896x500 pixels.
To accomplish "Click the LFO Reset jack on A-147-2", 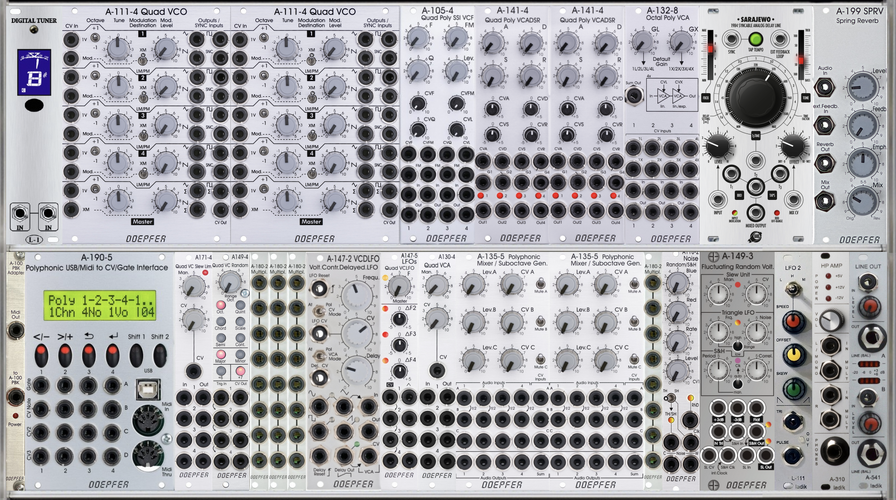I will (x=319, y=289).
